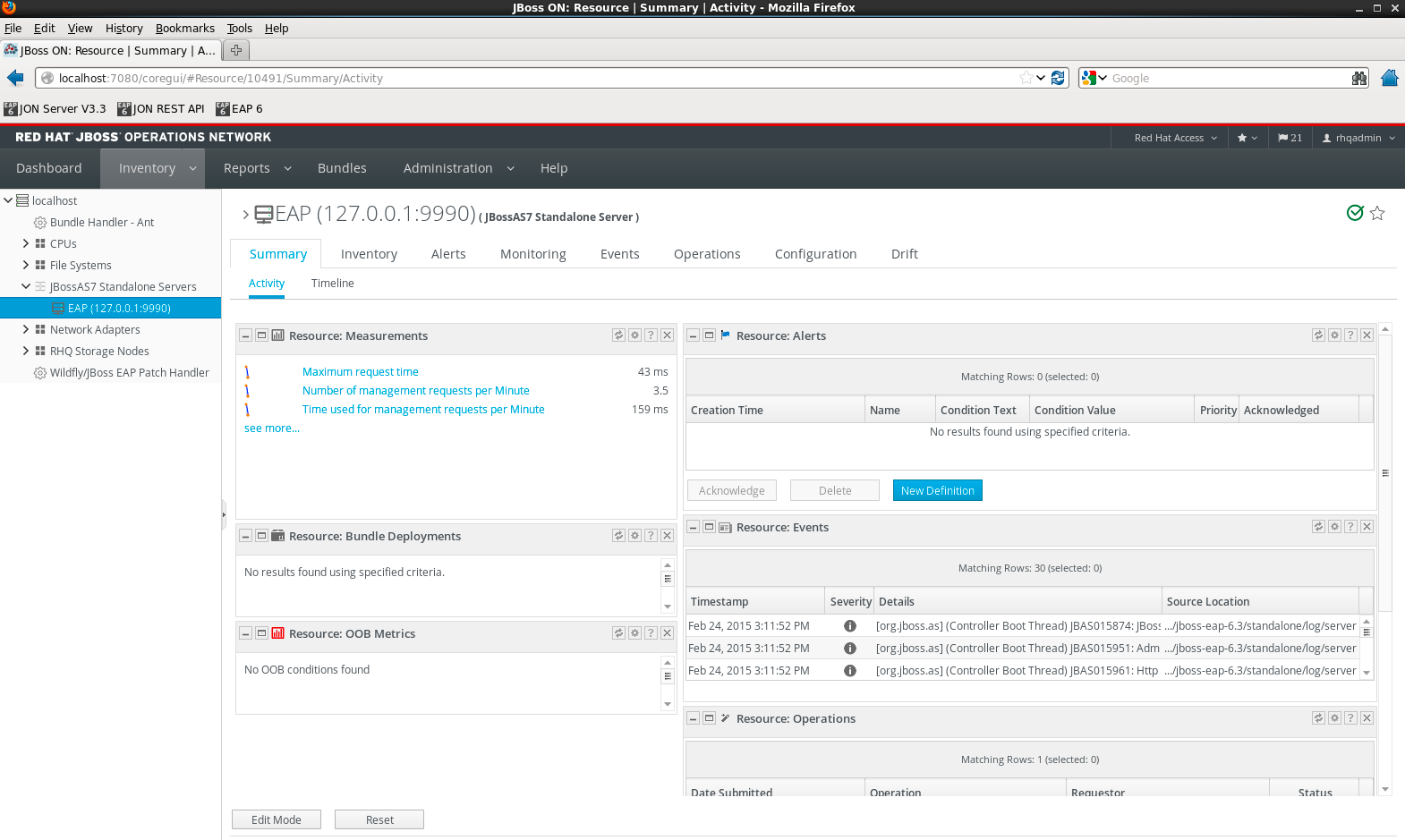Click the New Definition button
This screenshot has height=840, width=1405.
937,490
